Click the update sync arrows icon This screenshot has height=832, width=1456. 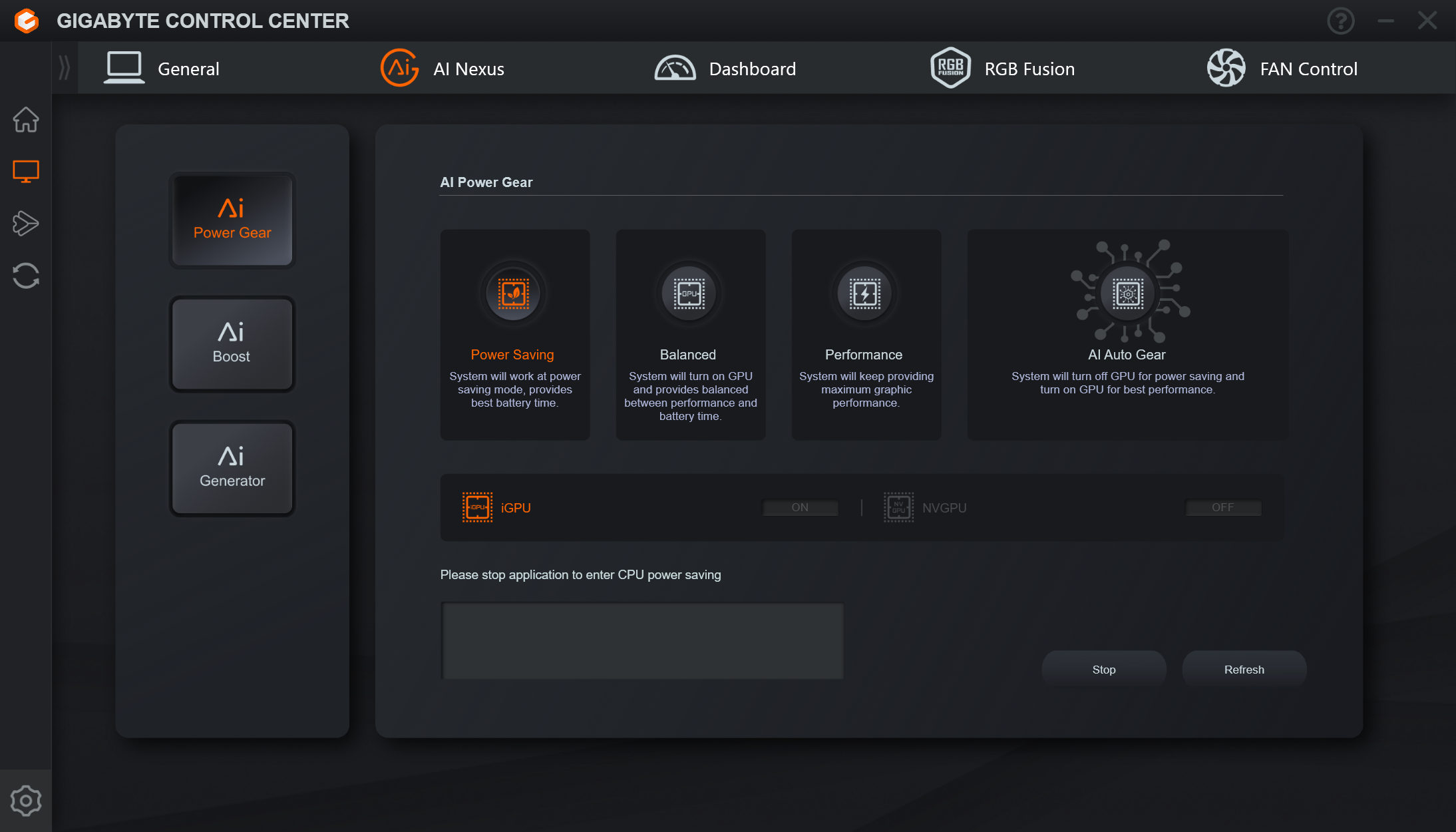26,276
